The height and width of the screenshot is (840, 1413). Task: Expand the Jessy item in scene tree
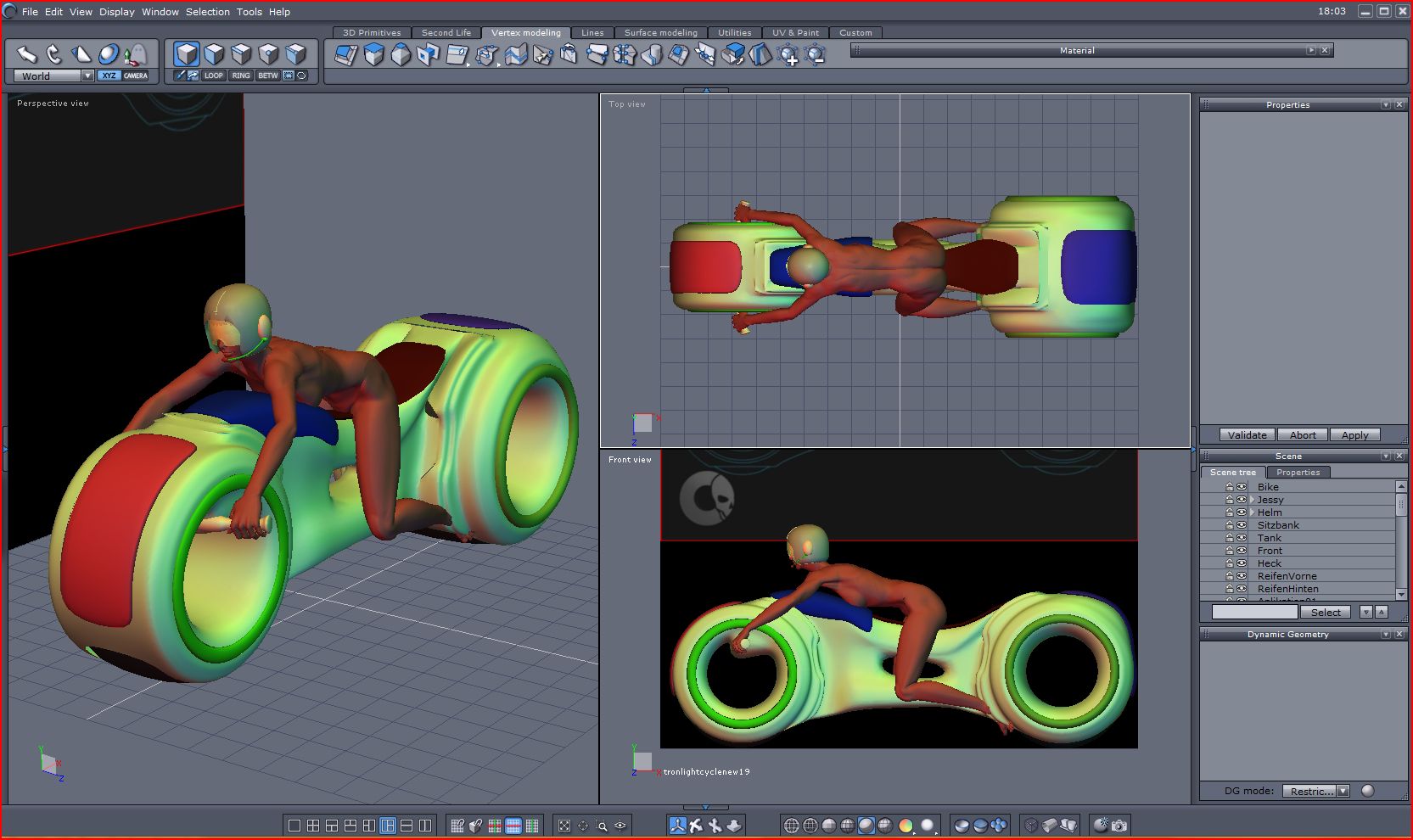(x=1252, y=500)
